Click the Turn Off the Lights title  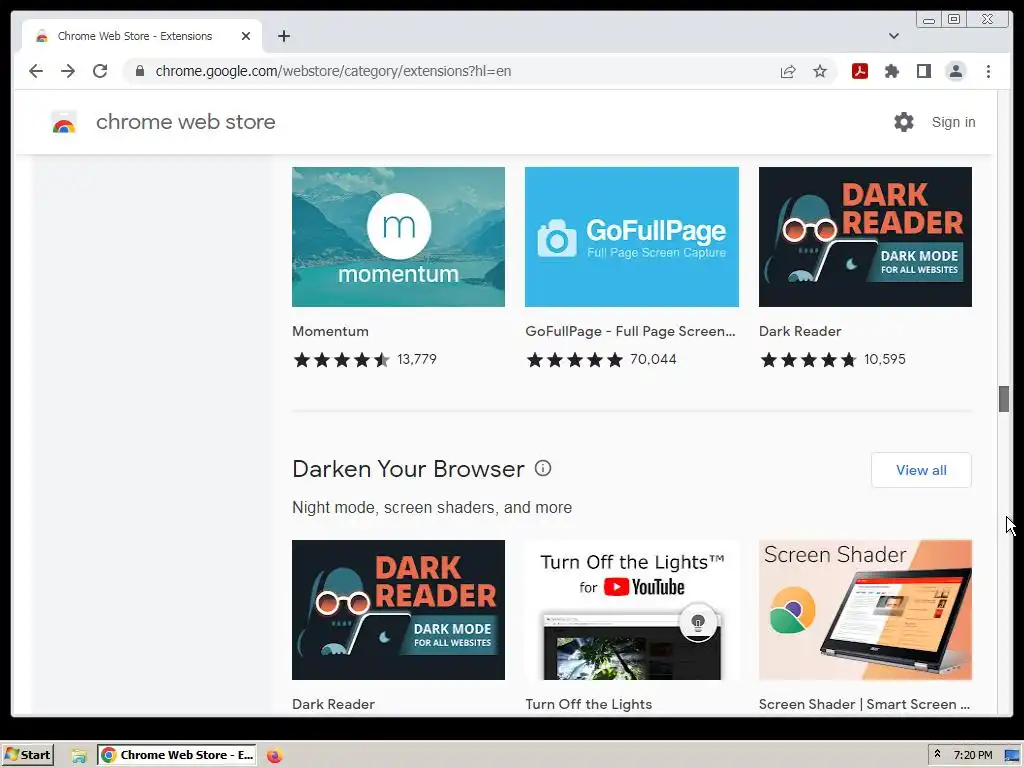click(x=588, y=704)
